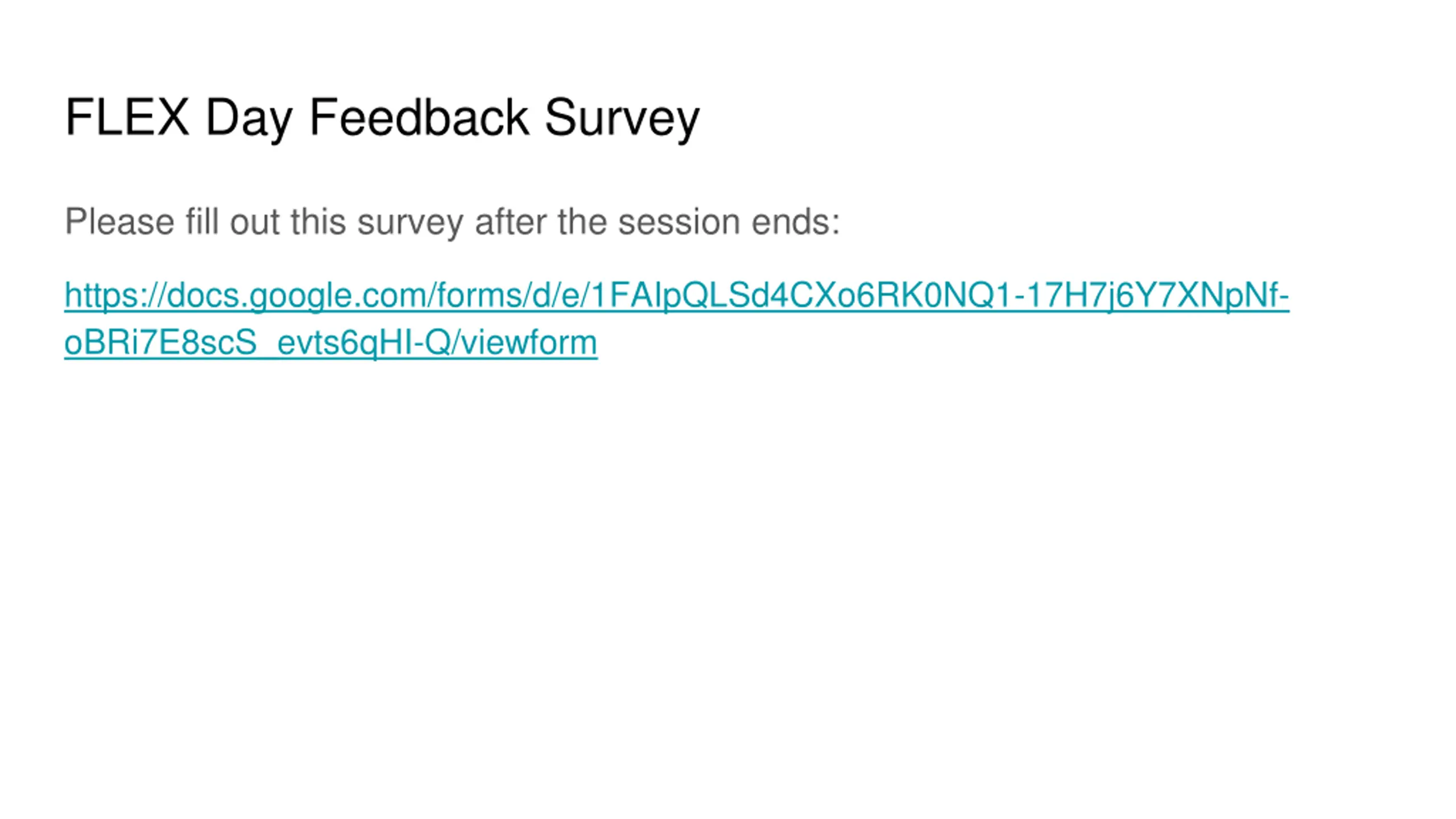Click 'https://' at the start of the link

[x=115, y=296]
